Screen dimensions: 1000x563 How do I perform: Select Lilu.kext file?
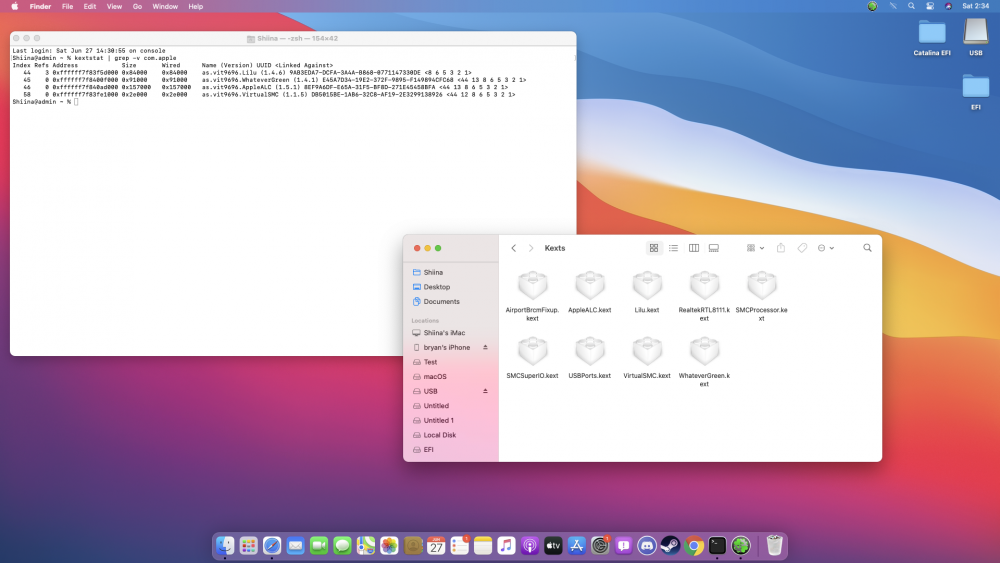click(647, 293)
